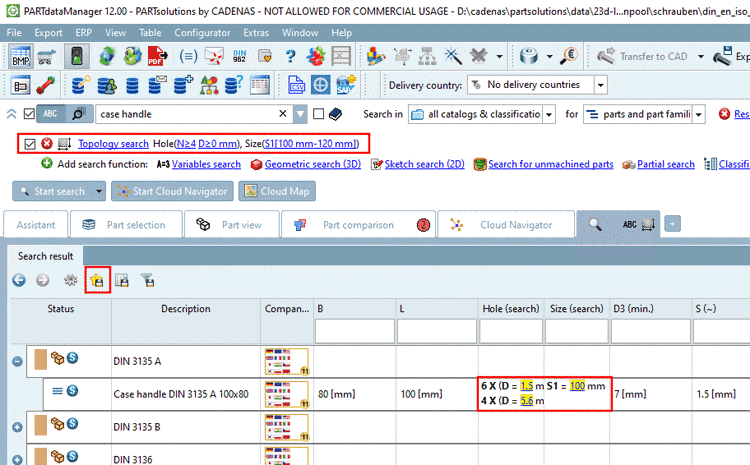The height and width of the screenshot is (465, 750).
Task: Click the database with key icon
Action: click(81, 85)
